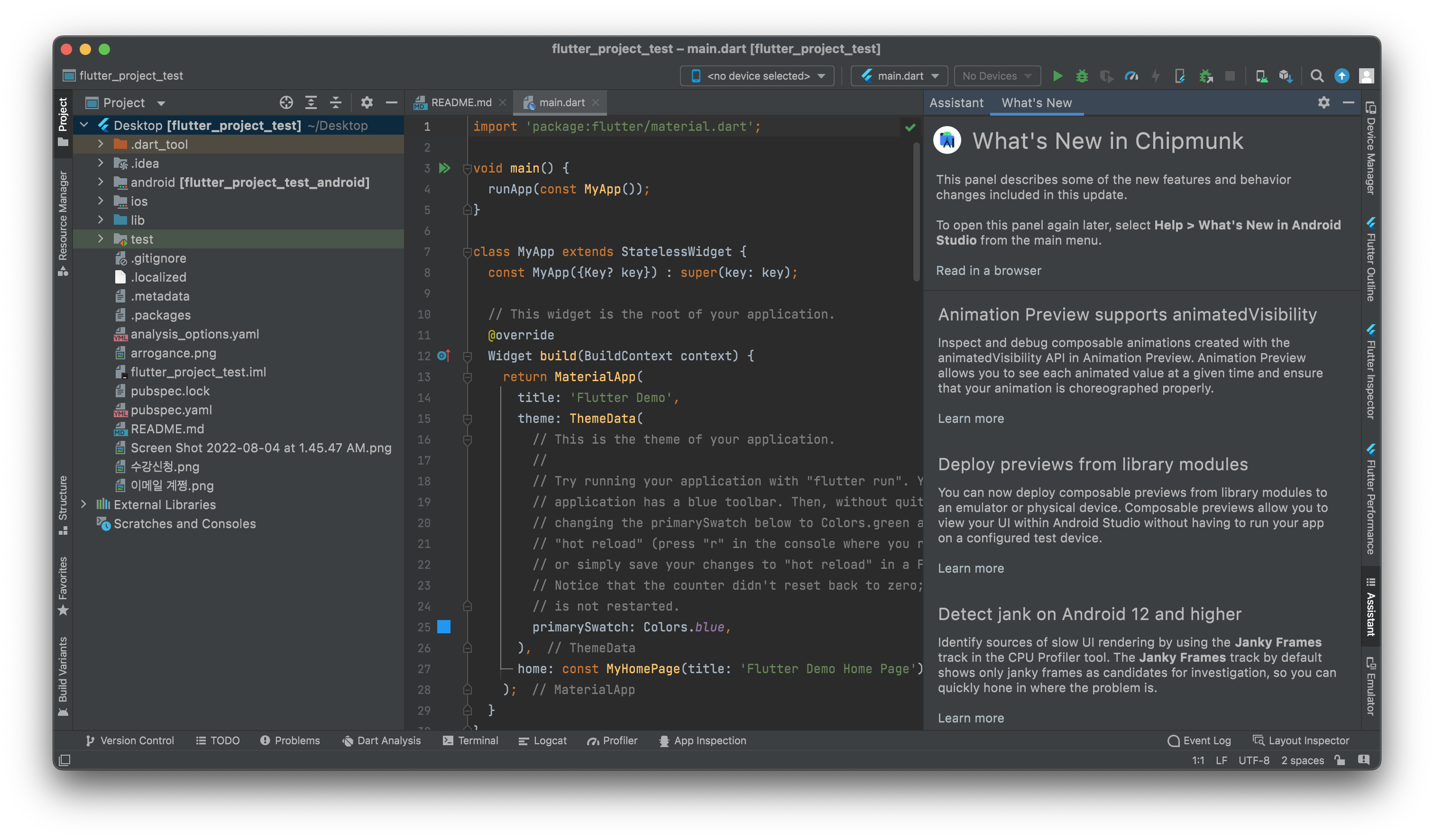Screen dimensions: 1434x840
Task: Click blue color swatch on line 25
Action: point(444,627)
